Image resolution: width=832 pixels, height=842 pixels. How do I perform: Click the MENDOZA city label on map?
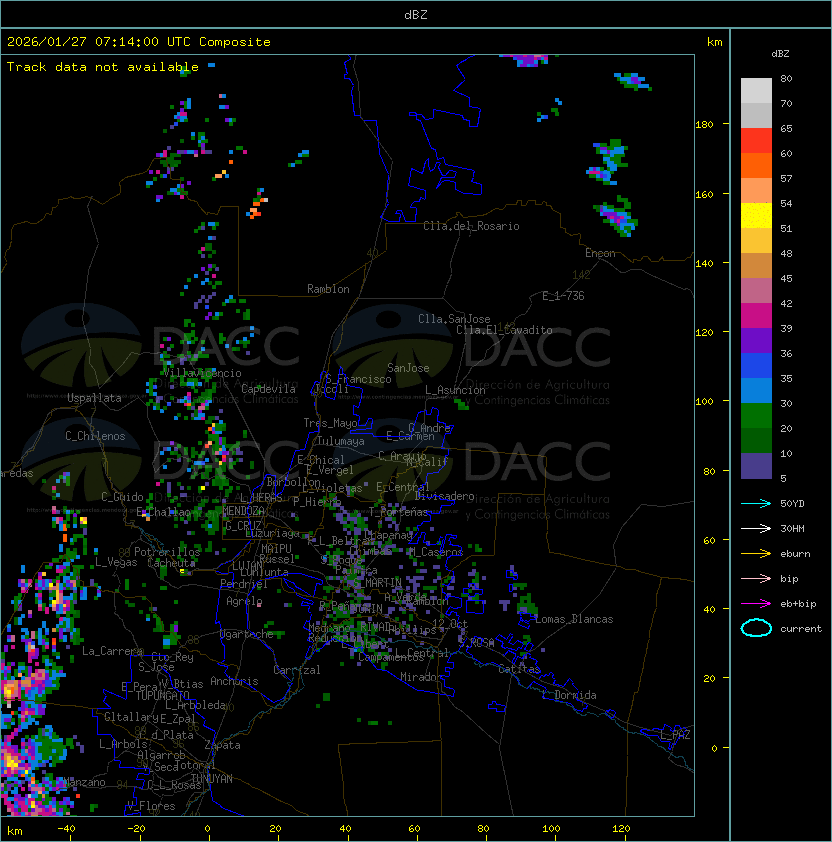[245, 511]
